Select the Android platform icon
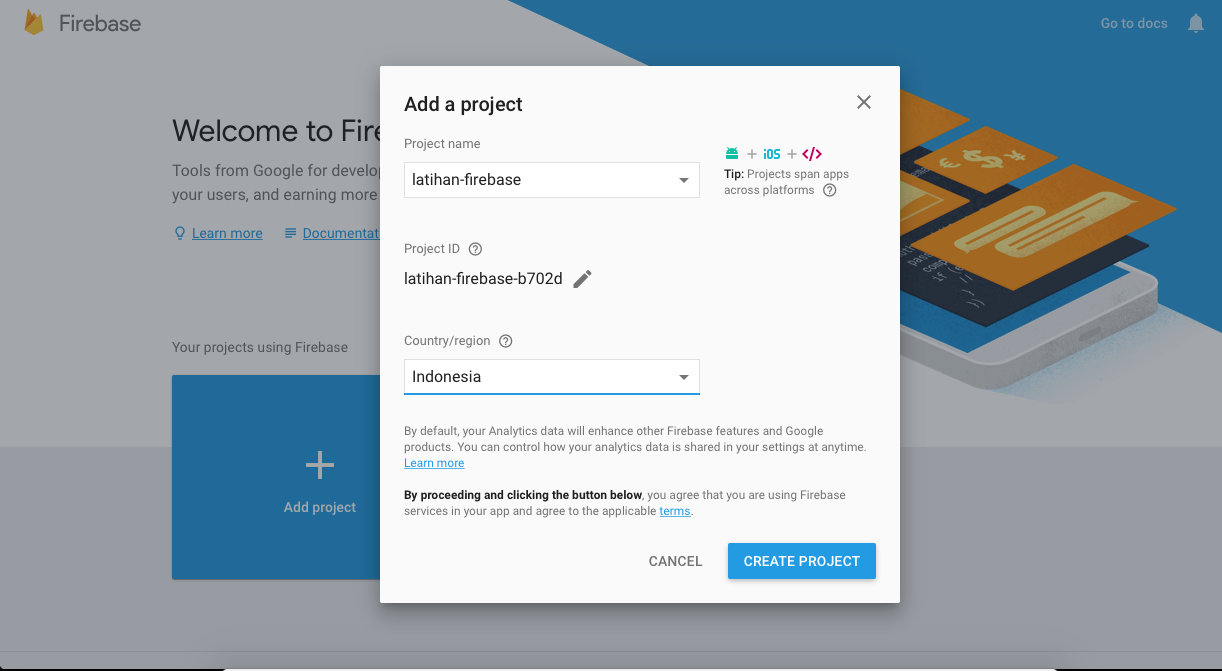1222x671 pixels. [x=732, y=153]
